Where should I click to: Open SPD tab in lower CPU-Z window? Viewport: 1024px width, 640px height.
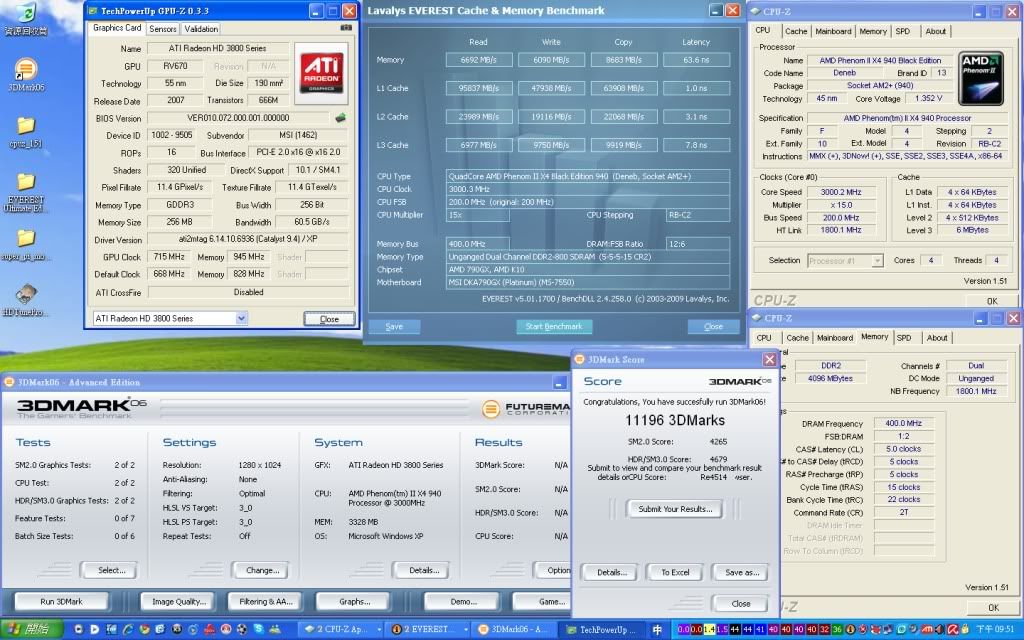click(x=904, y=338)
